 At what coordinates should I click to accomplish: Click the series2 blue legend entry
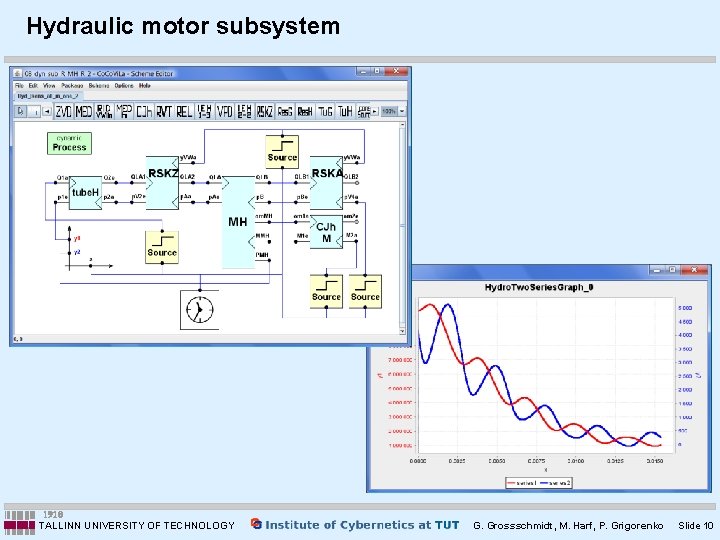pos(555,483)
